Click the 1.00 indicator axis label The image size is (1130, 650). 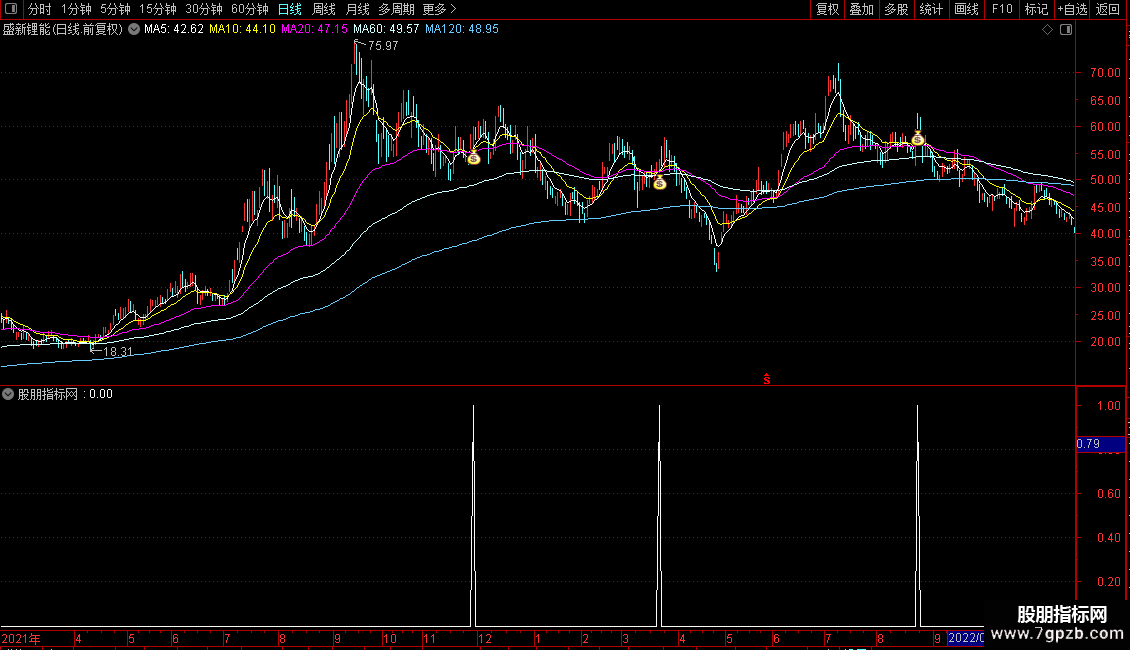coord(1108,406)
